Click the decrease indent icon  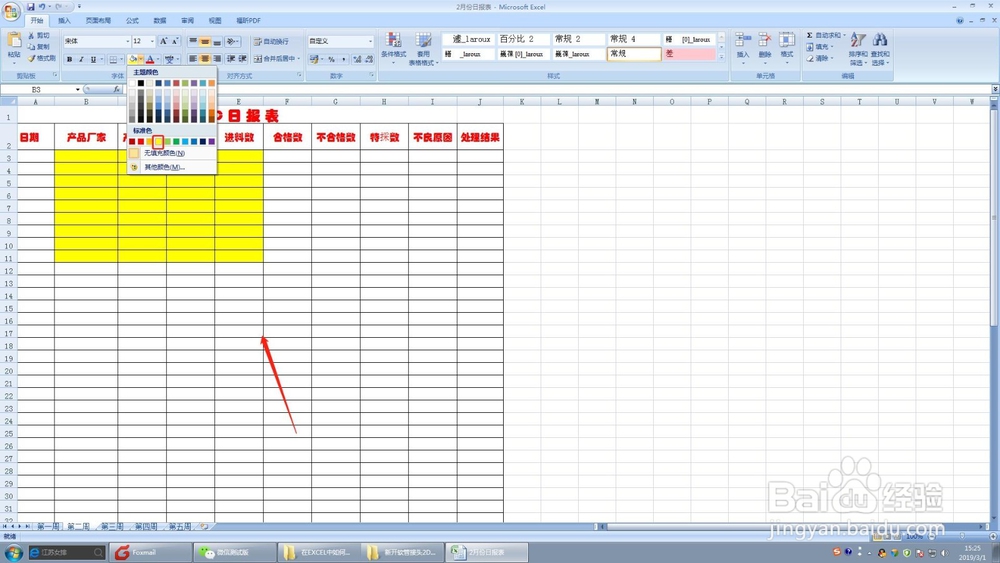coord(231,59)
